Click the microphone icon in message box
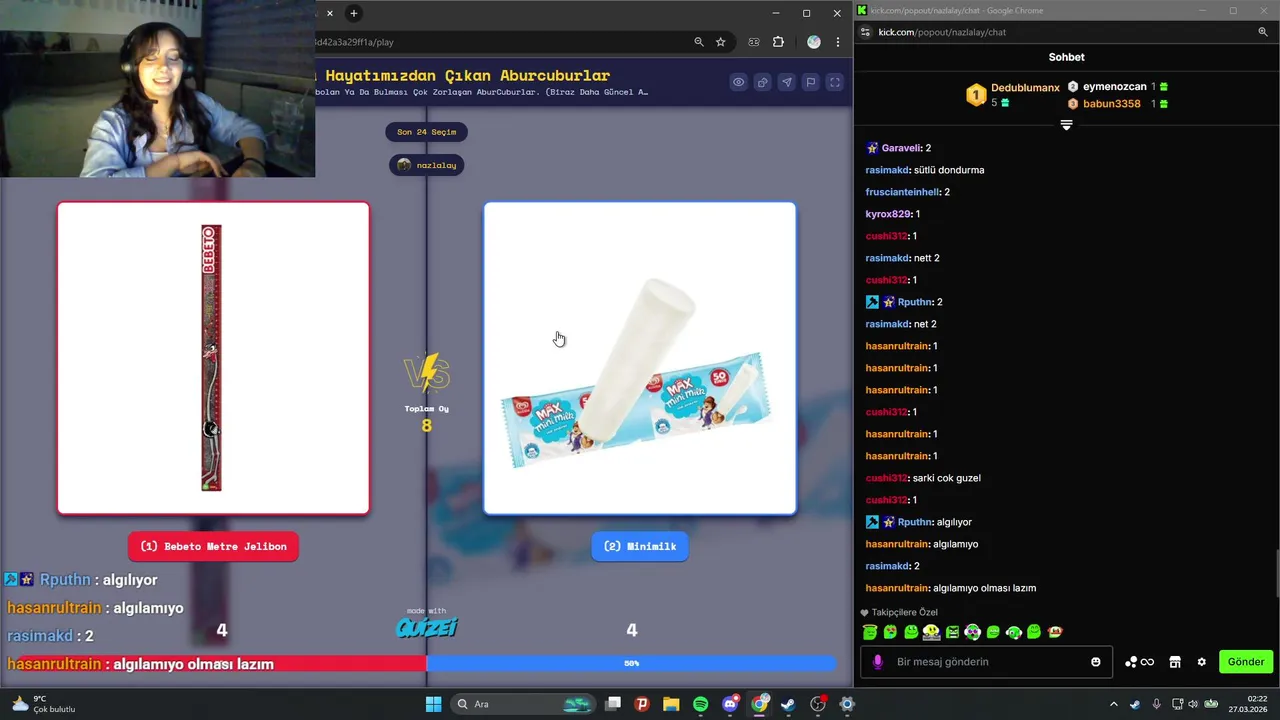Viewport: 1280px width, 720px height. (x=878, y=662)
